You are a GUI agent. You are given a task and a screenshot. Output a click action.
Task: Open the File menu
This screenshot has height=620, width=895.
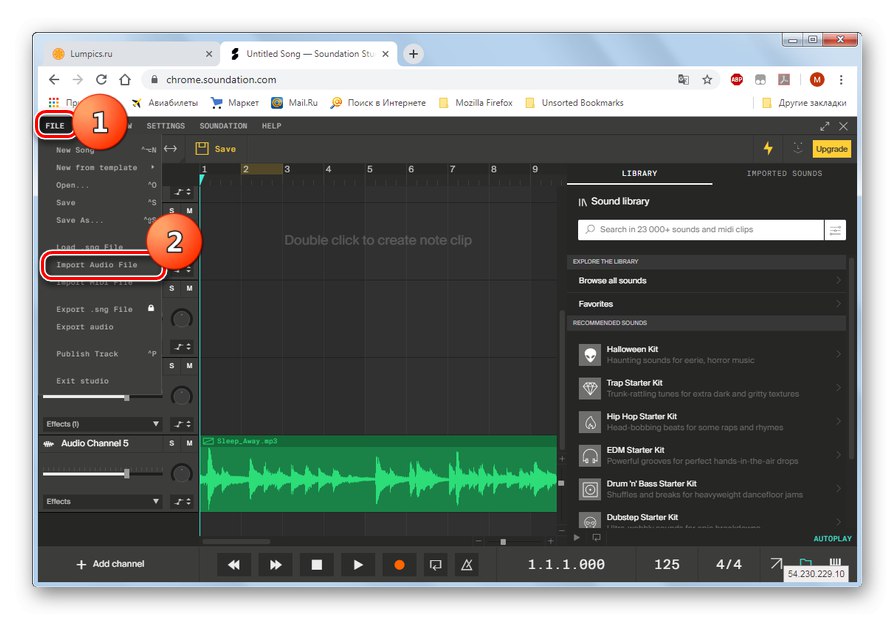(x=55, y=126)
